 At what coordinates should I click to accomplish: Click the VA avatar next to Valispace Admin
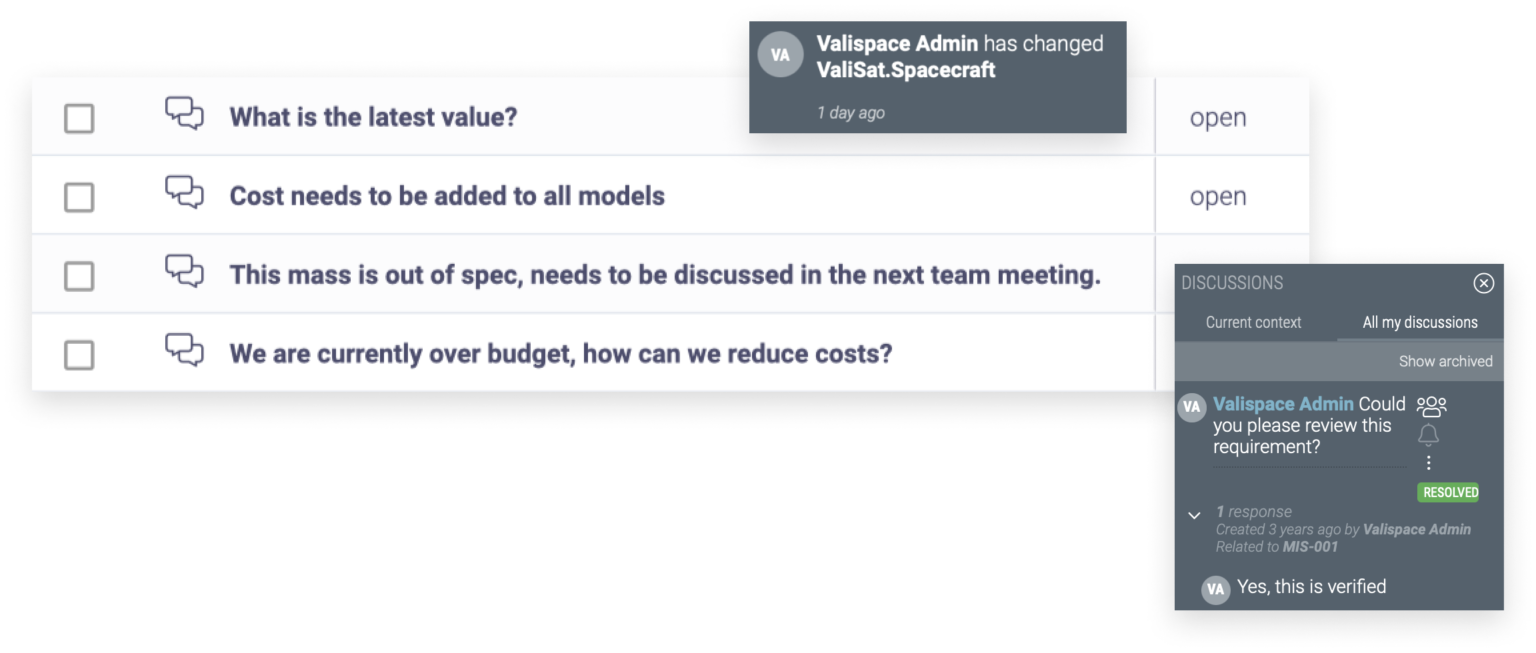(x=1191, y=406)
